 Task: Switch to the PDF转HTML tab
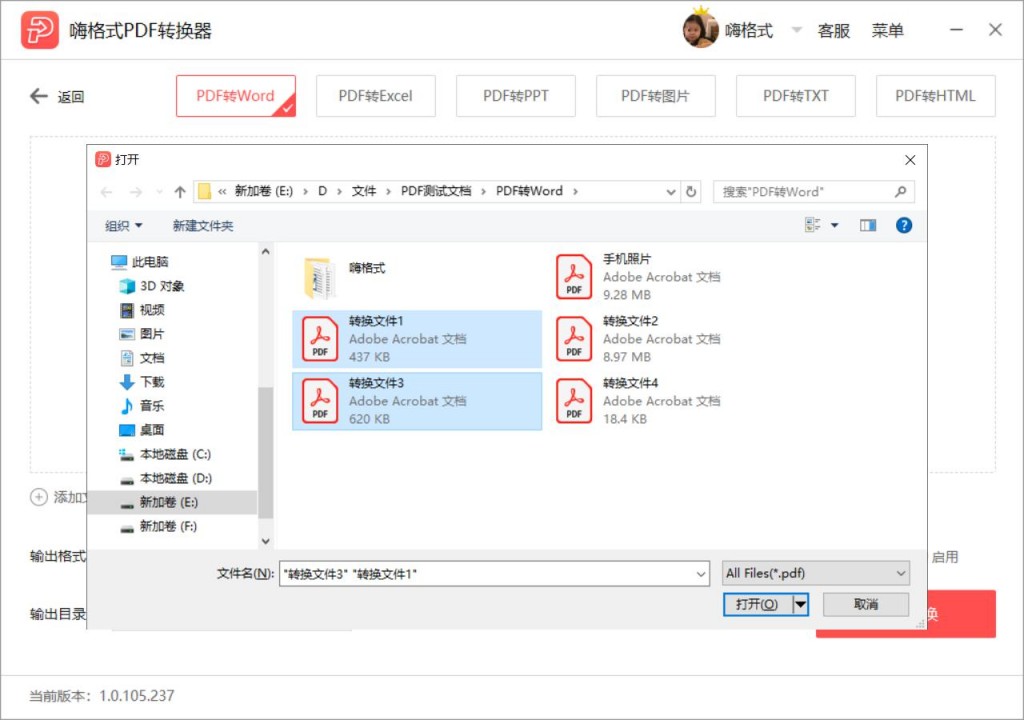935,96
